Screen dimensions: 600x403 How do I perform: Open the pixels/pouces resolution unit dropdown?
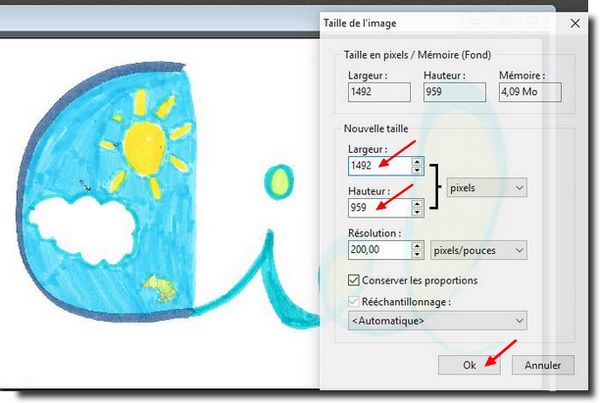[x=478, y=250]
